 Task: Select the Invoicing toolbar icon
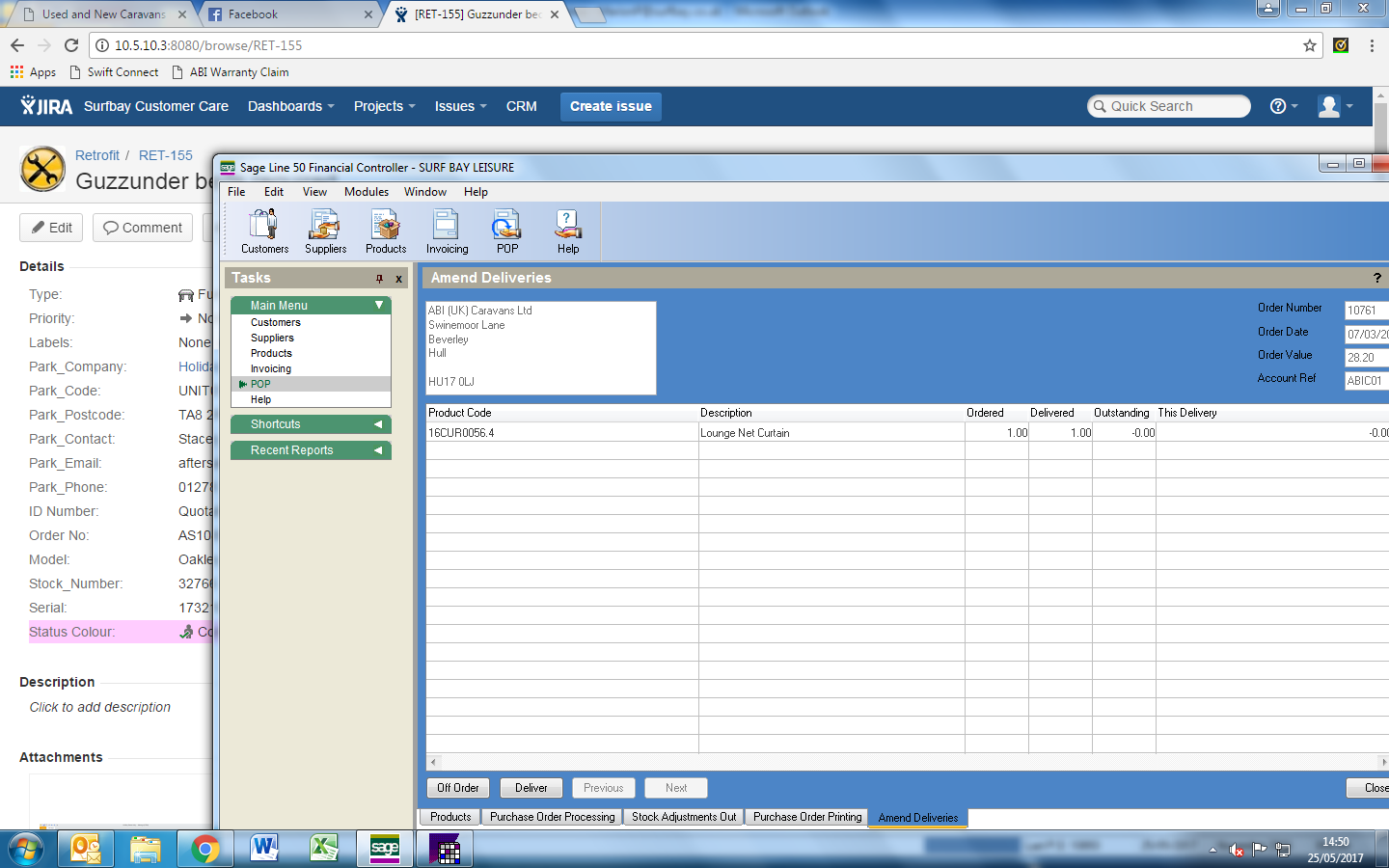(x=447, y=231)
